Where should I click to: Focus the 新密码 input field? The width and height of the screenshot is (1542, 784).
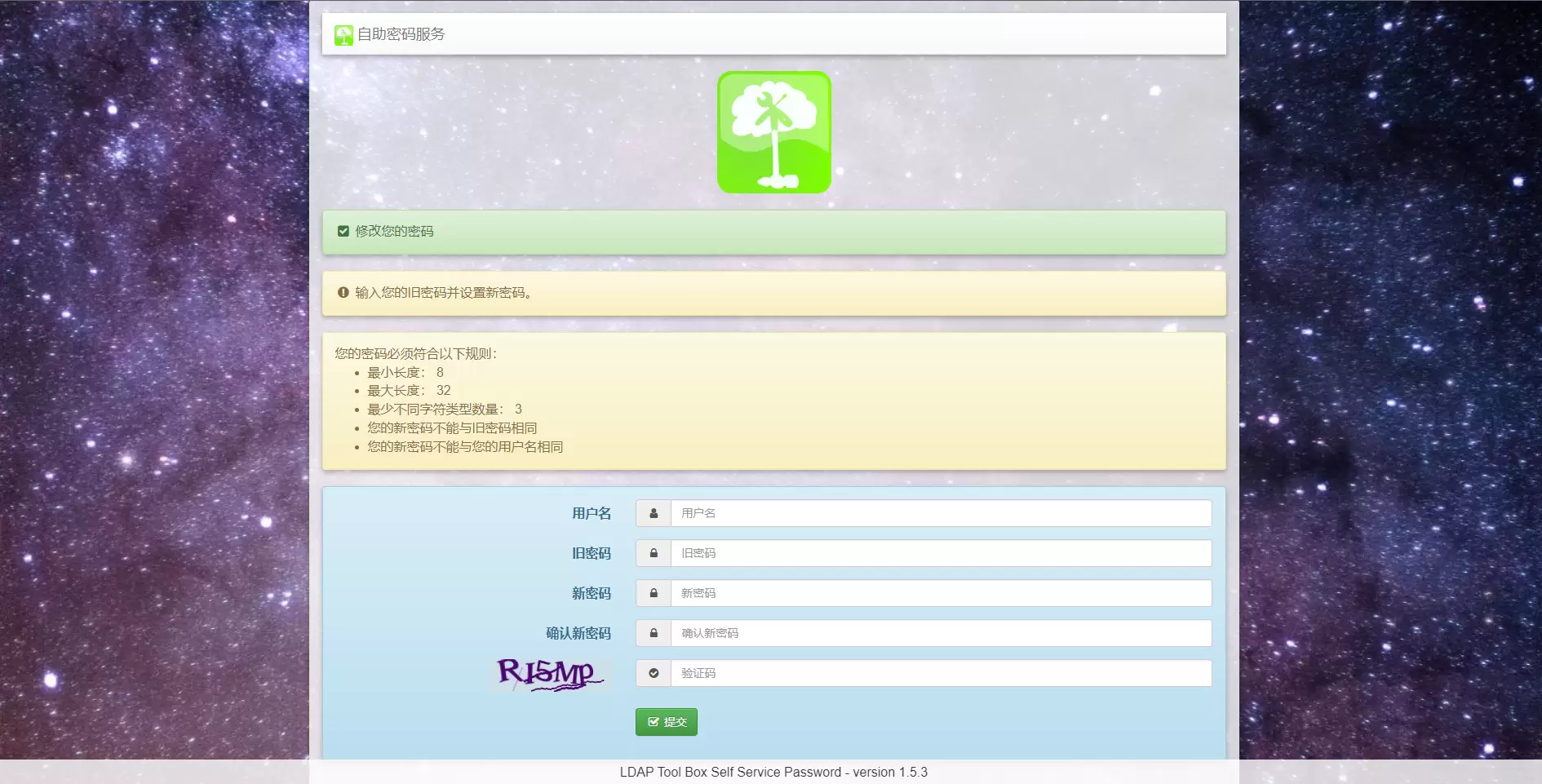click(940, 594)
